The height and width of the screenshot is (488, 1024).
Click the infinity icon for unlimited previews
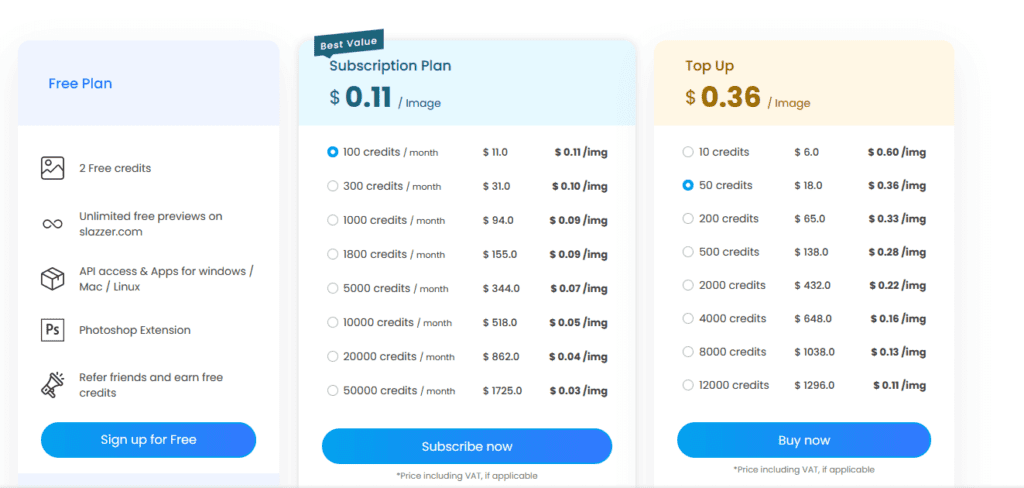pyautogui.click(x=53, y=224)
